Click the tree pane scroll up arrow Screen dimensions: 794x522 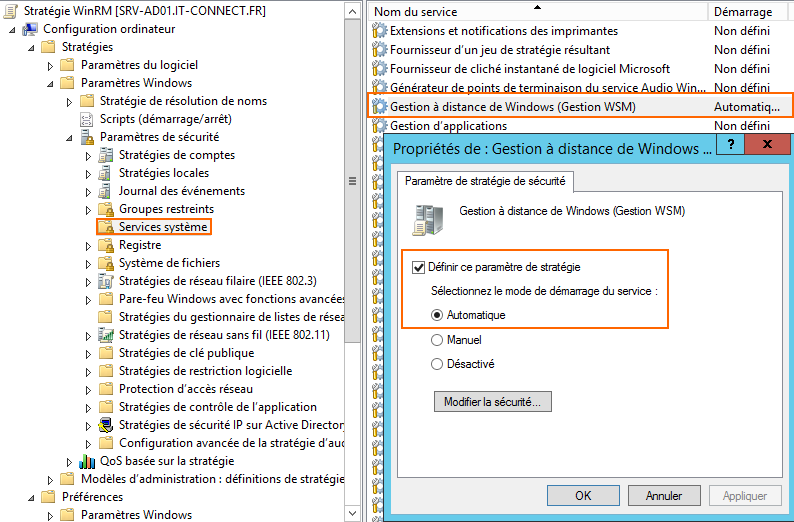click(352, 12)
